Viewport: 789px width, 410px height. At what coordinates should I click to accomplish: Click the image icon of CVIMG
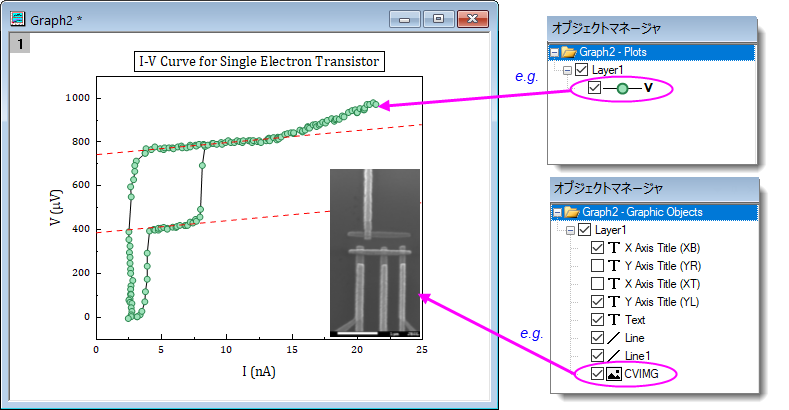point(613,374)
